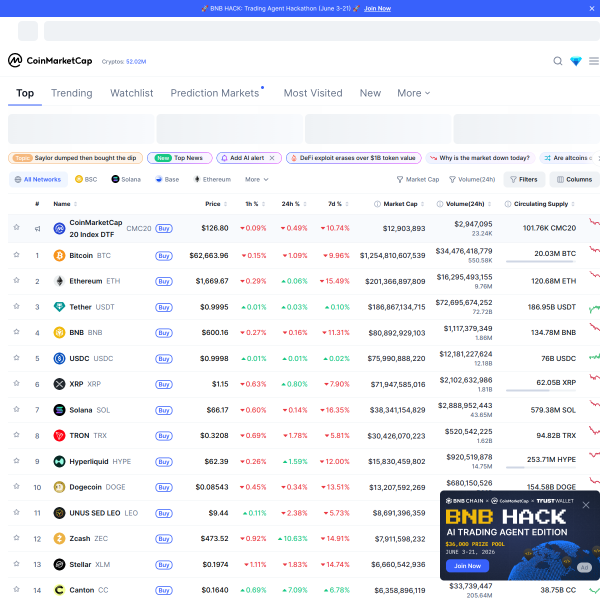The image size is (600, 600).
Task: Open the Volume(24h) filter
Action: click(x=472, y=179)
